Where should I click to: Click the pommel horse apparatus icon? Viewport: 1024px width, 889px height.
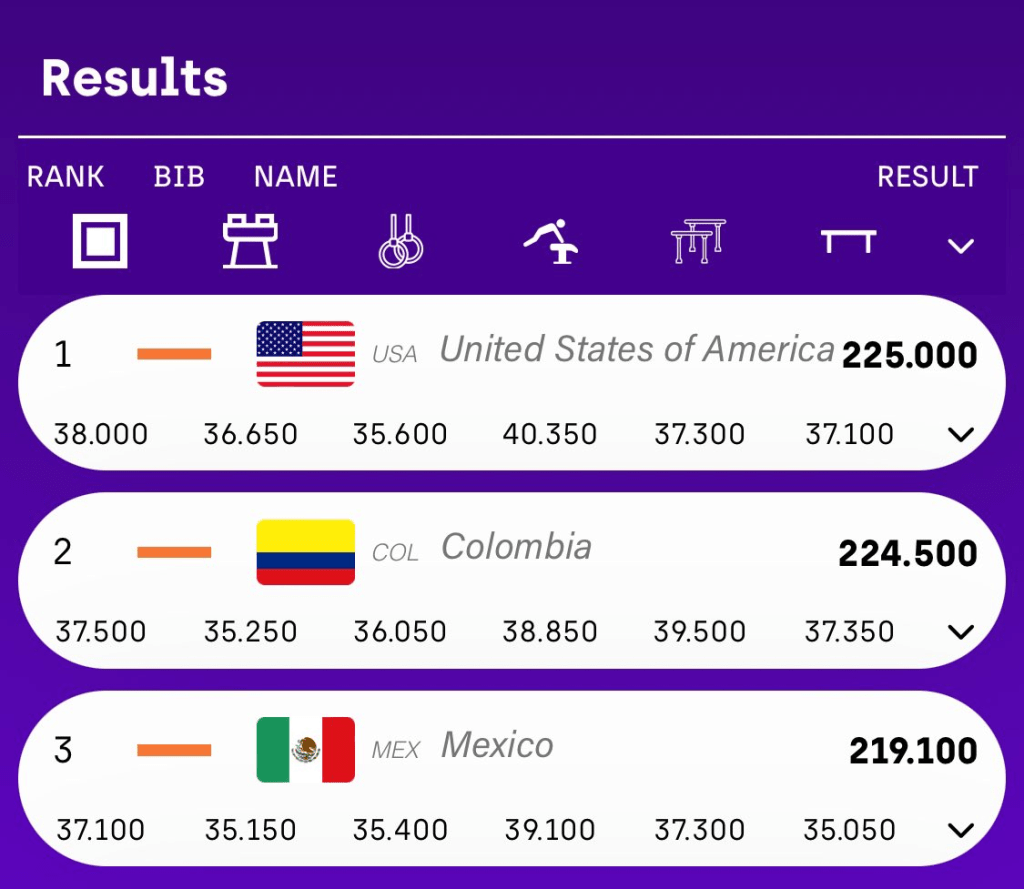(250, 242)
